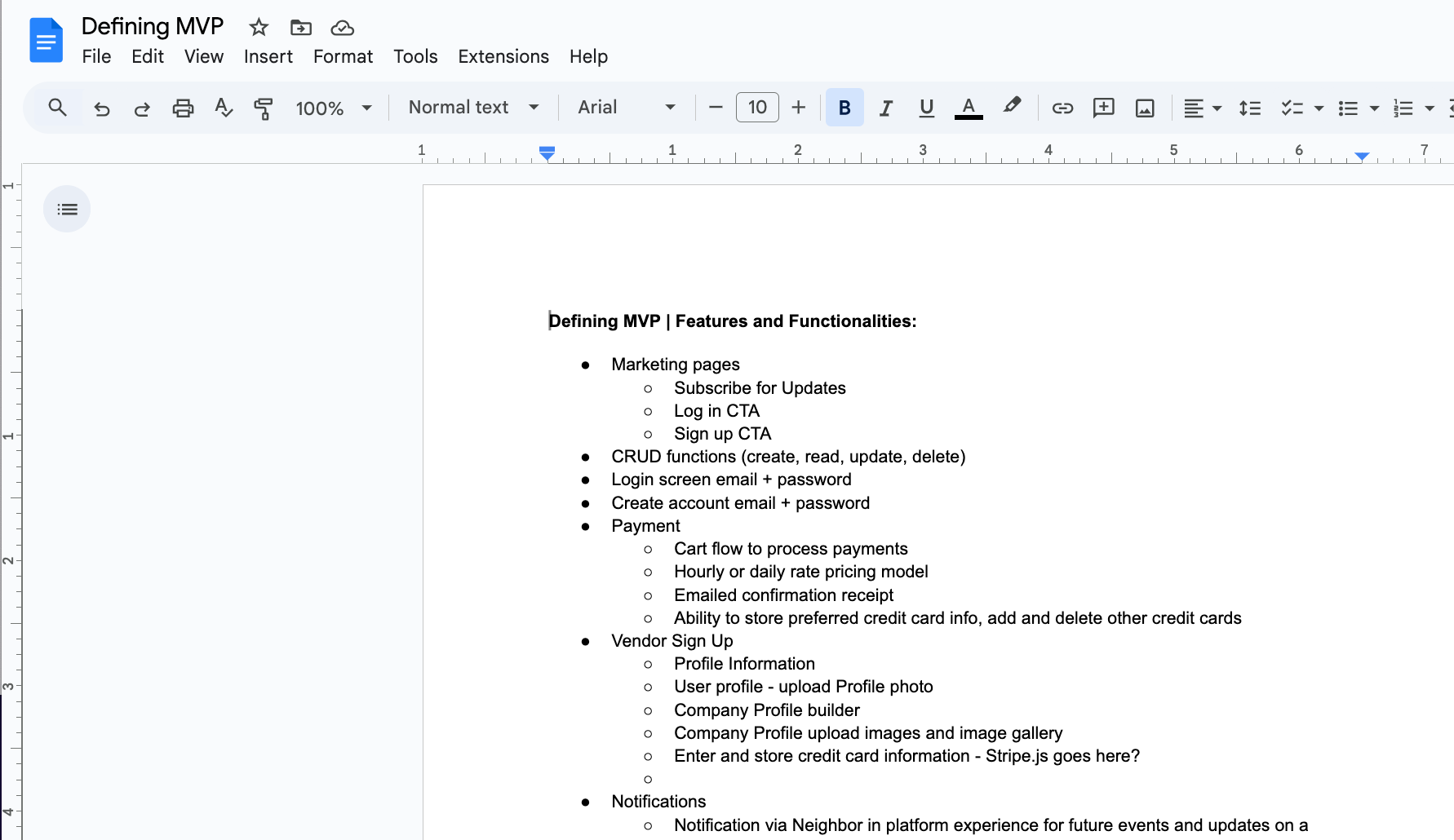The width and height of the screenshot is (1454, 840).
Task: Expand bulleted list options arrow
Action: point(1374,108)
